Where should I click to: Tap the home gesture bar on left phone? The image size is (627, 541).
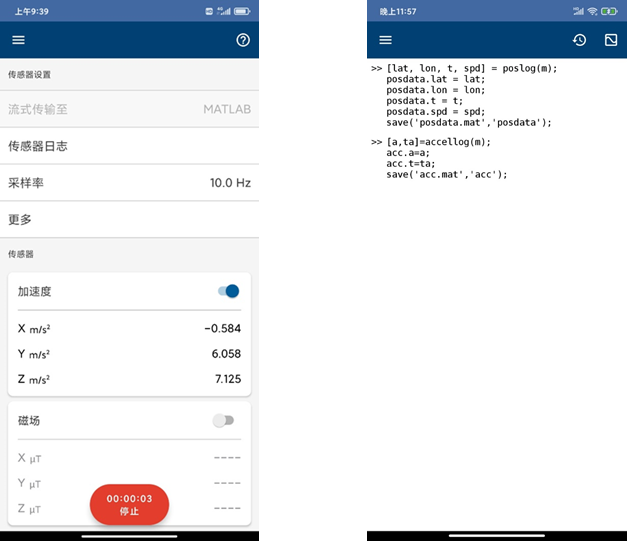pos(129,536)
